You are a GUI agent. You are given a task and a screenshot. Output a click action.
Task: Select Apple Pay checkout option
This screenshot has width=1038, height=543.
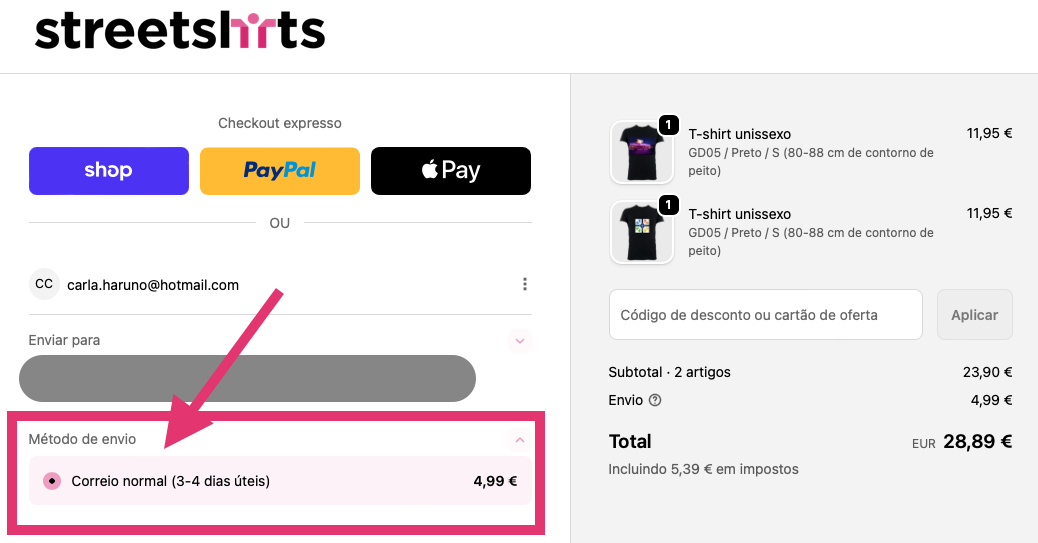point(451,170)
